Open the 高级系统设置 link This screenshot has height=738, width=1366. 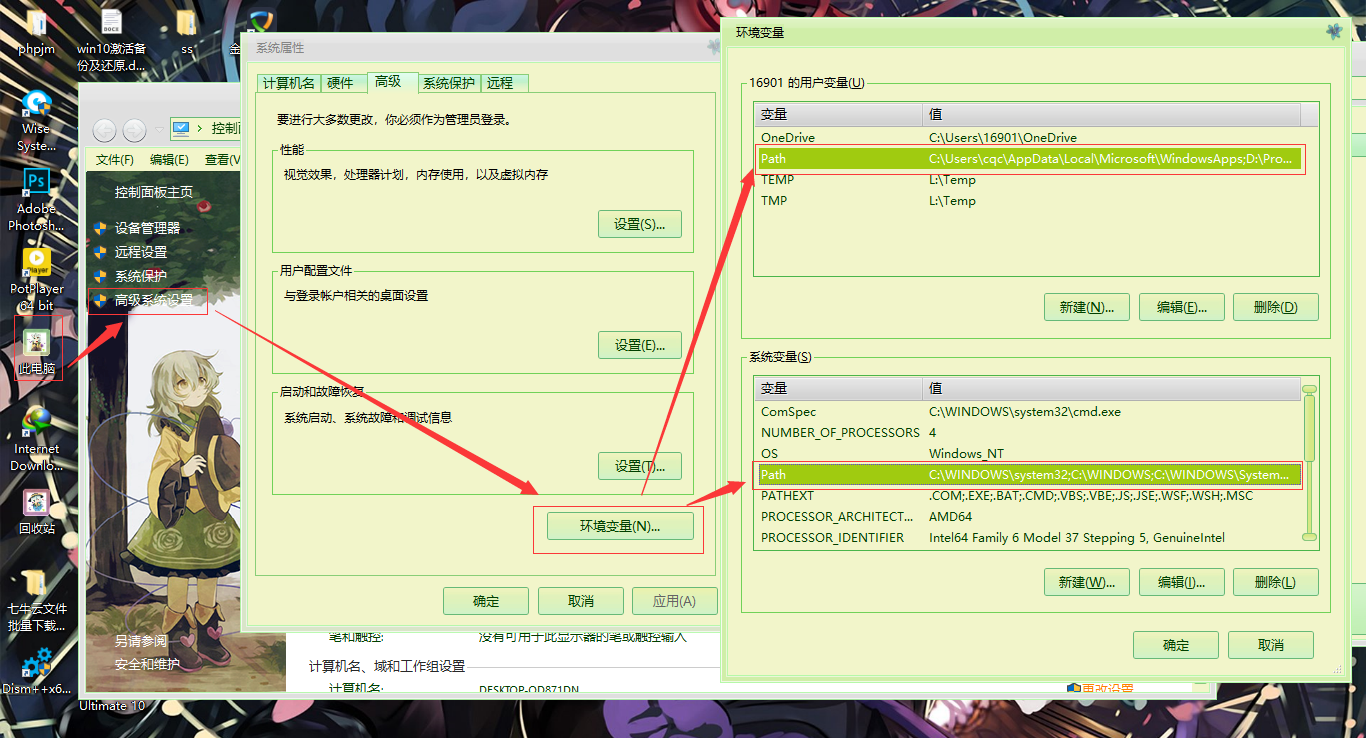click(154, 300)
